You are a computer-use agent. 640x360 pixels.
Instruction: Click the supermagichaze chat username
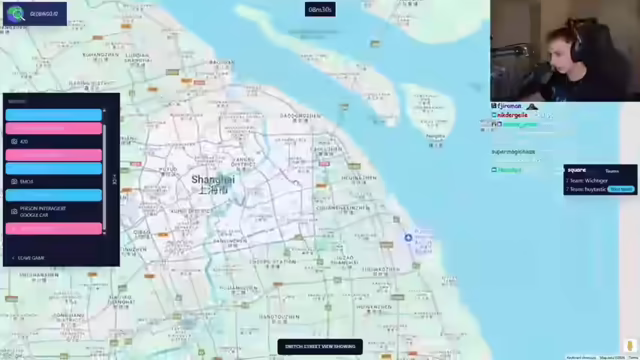[x=513, y=152]
